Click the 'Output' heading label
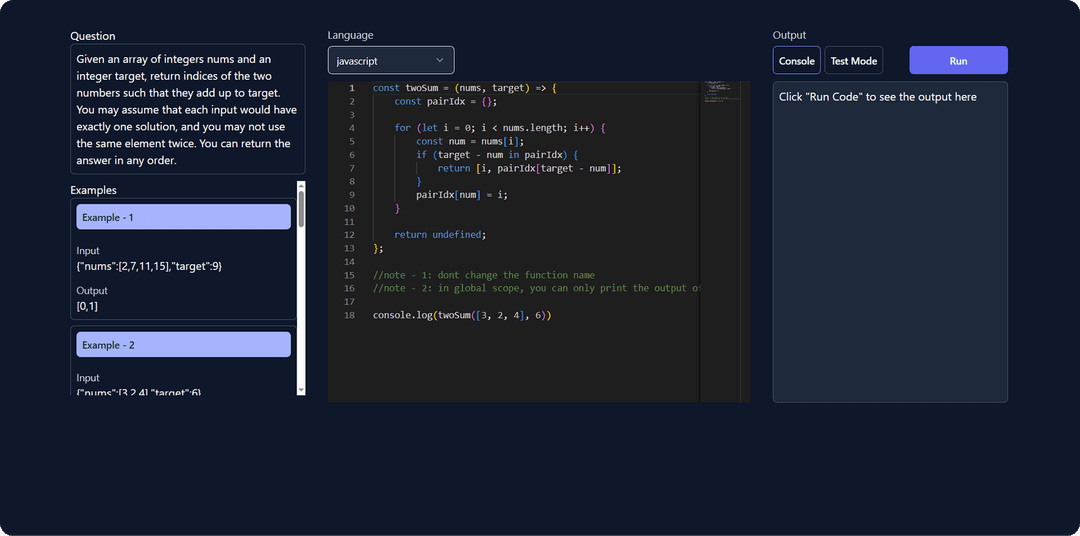 789,35
